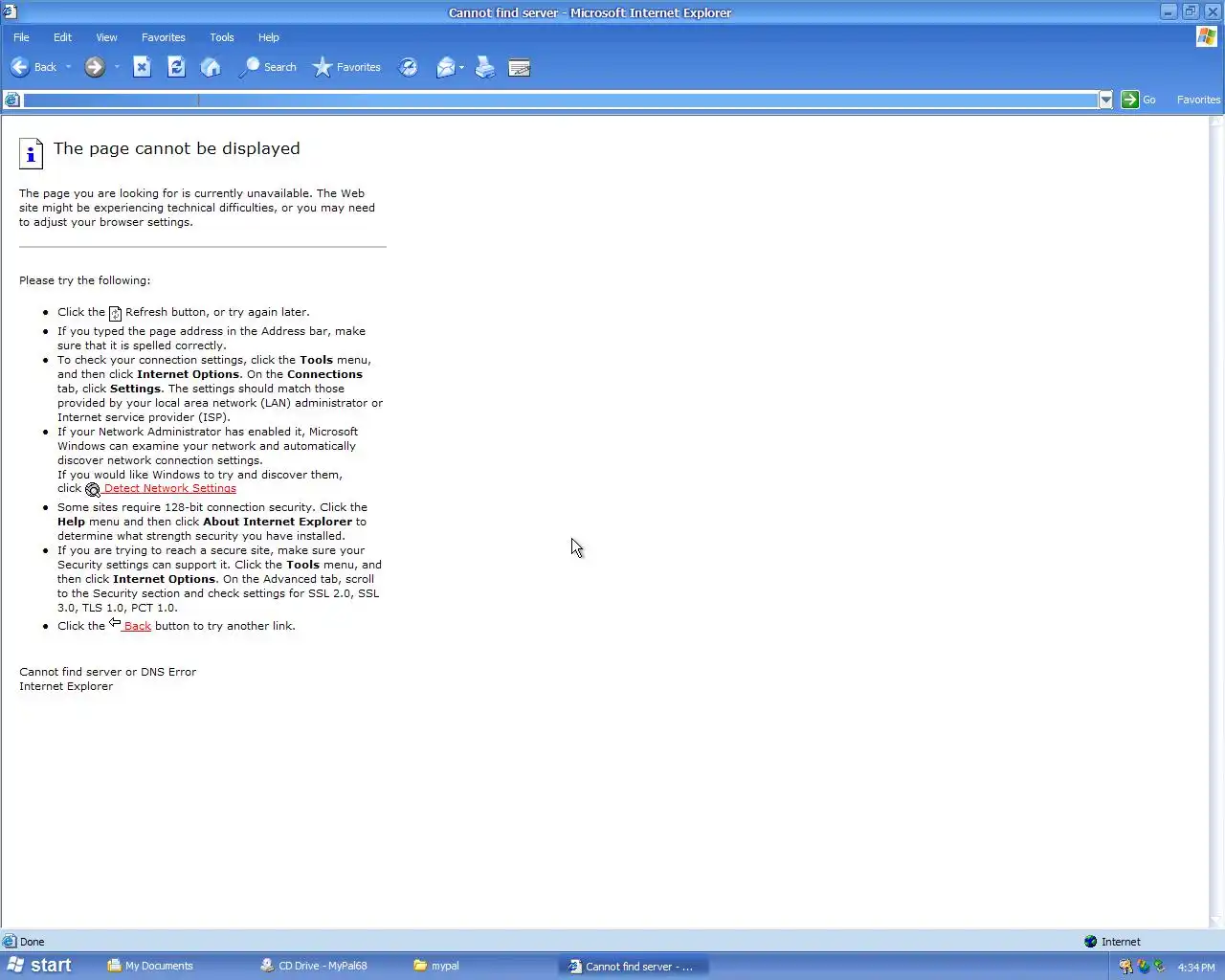Image resolution: width=1225 pixels, height=980 pixels.
Task: Click the network connection tray icon
Action: pyautogui.click(x=1159, y=967)
